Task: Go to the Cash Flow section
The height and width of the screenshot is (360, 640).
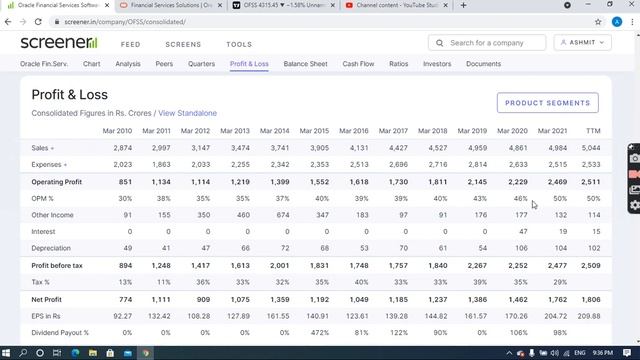Action: 358,64
